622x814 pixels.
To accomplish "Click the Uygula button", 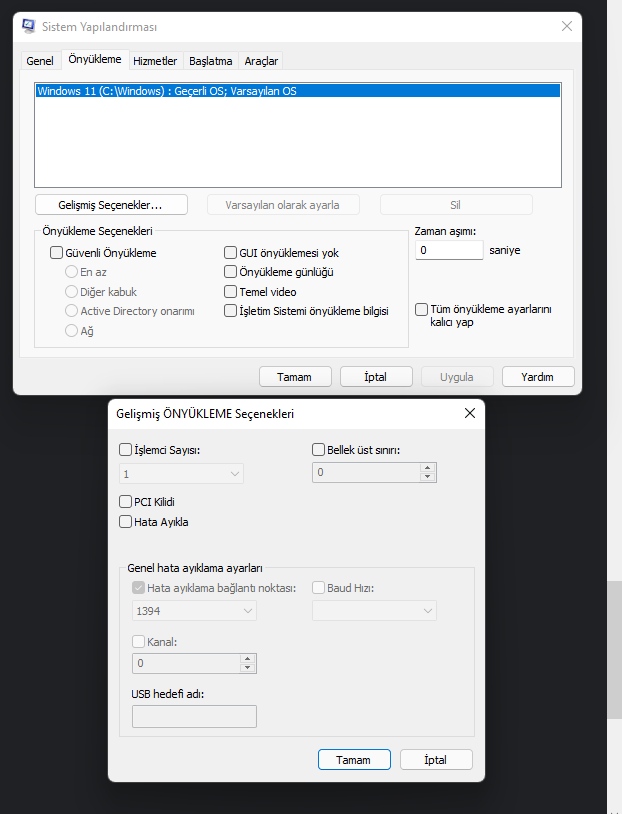I will pyautogui.click(x=457, y=377).
